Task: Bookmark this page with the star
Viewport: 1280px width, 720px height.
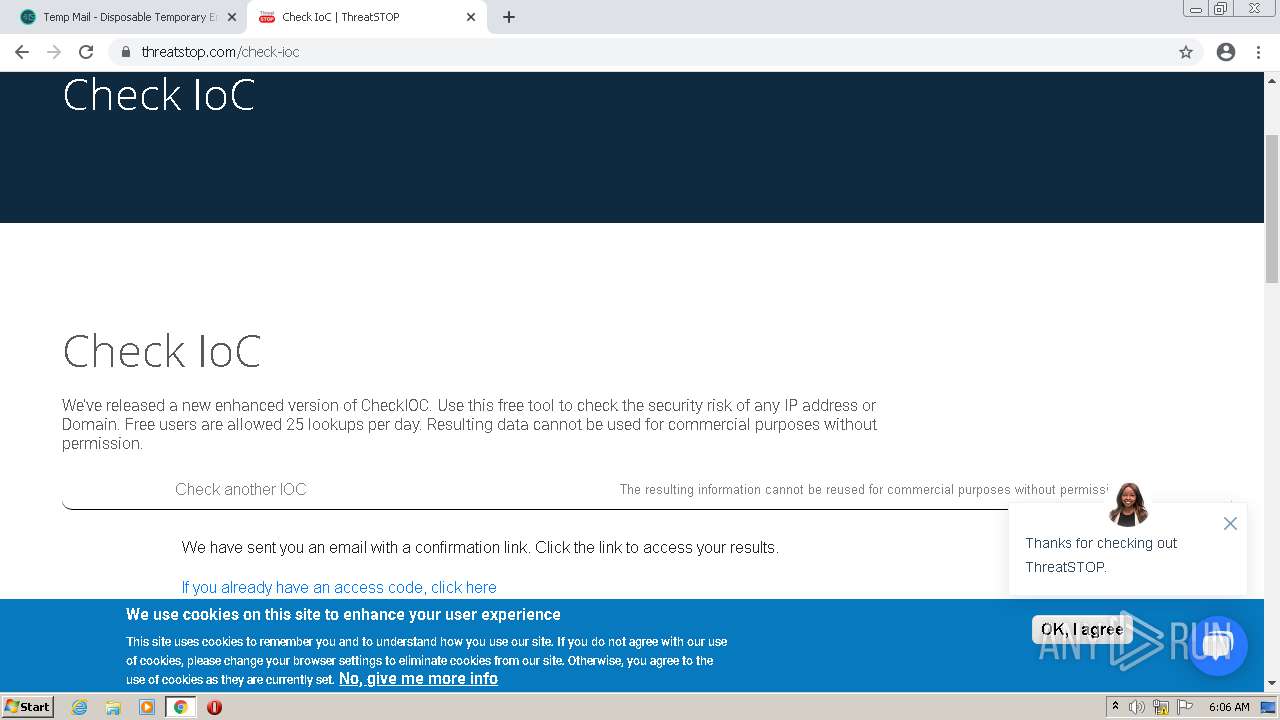Action: tap(1186, 52)
